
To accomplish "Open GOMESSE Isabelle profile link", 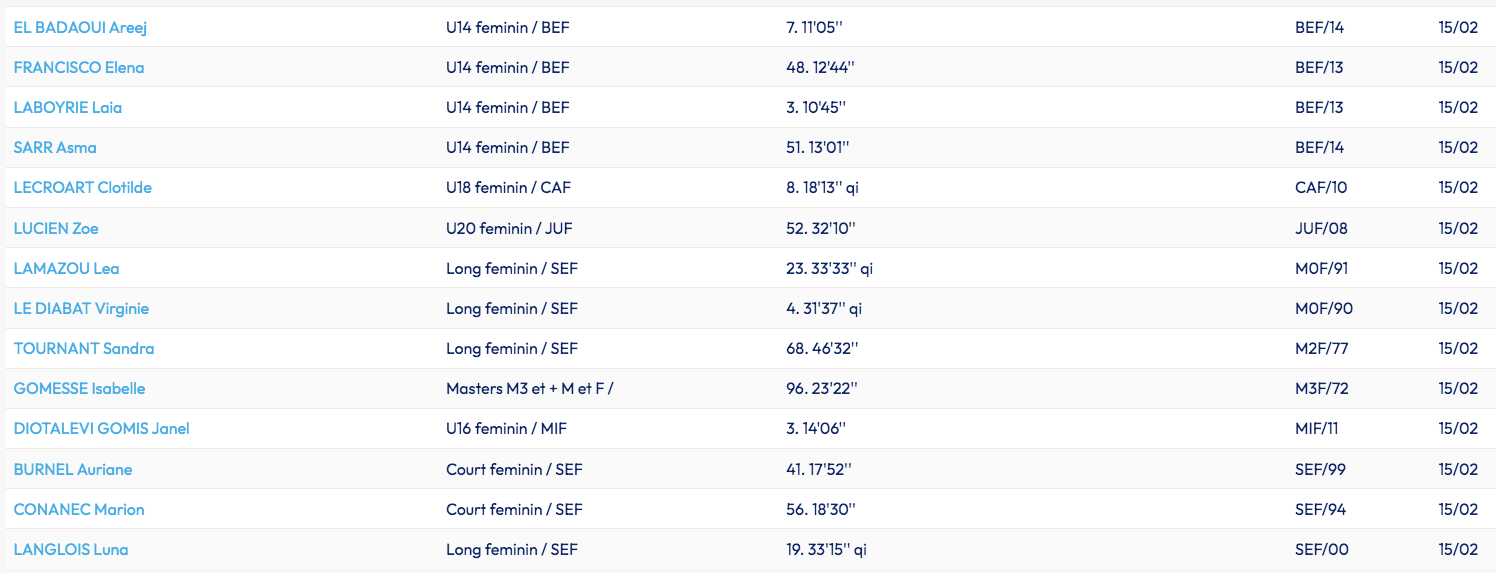I will click(80, 388).
